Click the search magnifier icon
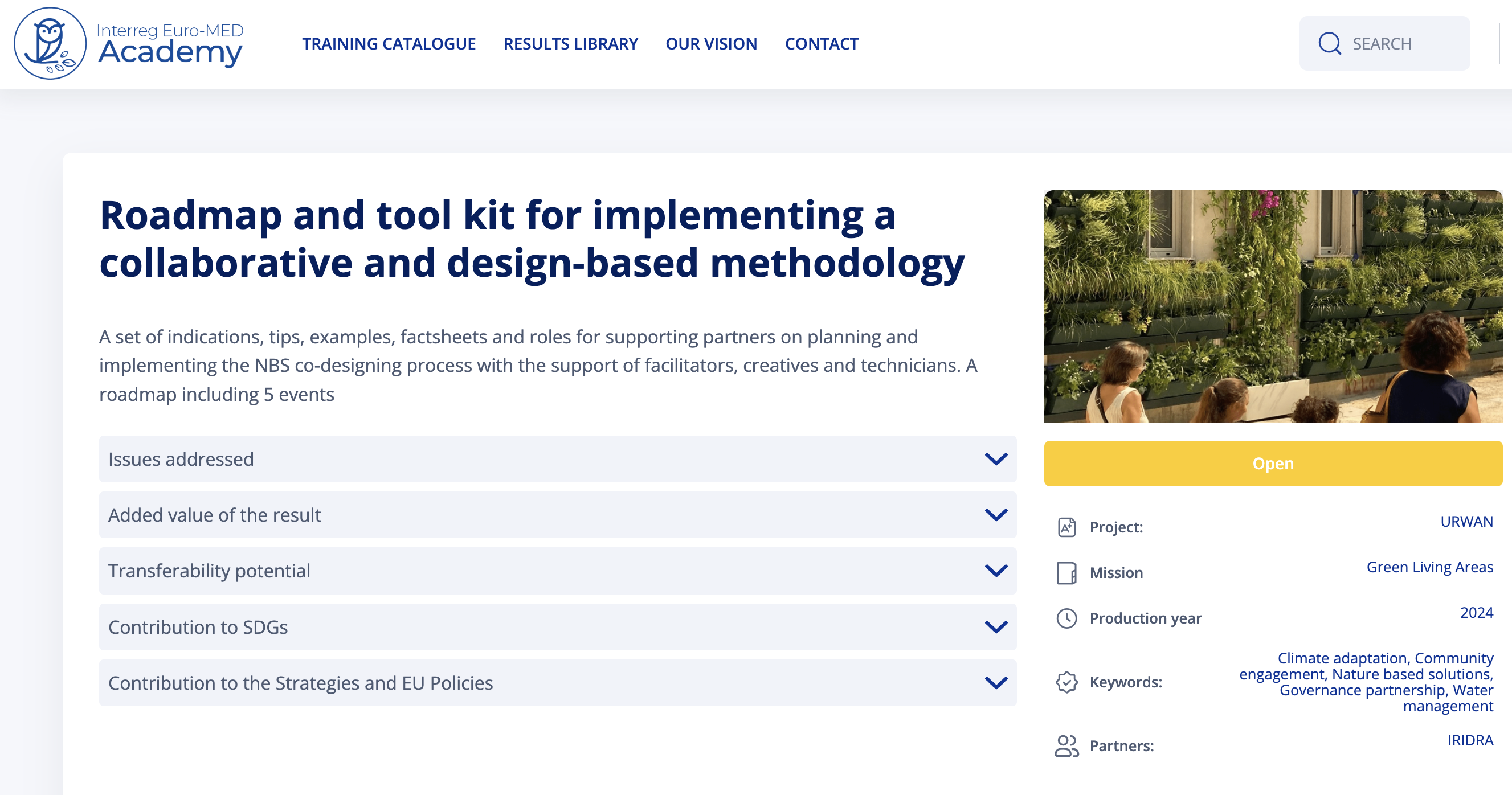Image resolution: width=1512 pixels, height=795 pixels. click(1329, 43)
